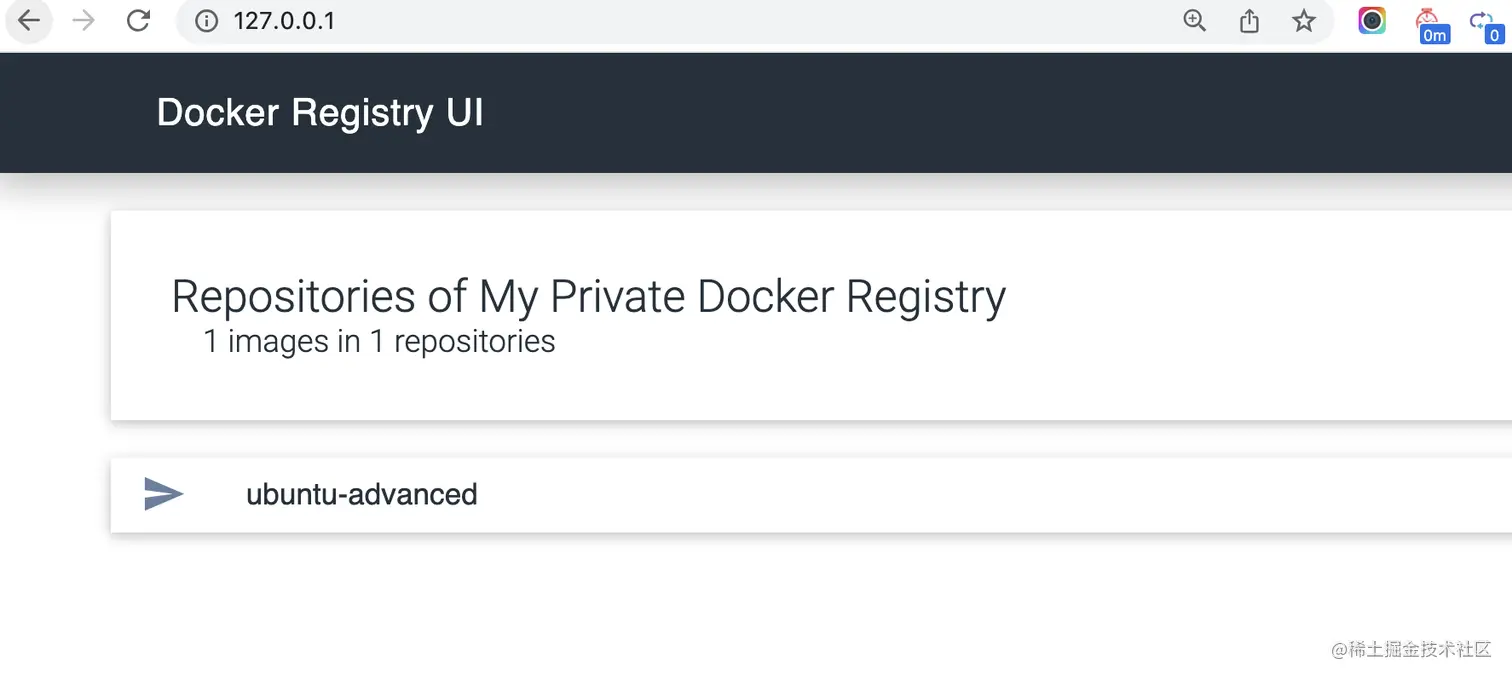Open the ubuntu-advanced repository
The image size is (1512, 680).
pos(361,494)
